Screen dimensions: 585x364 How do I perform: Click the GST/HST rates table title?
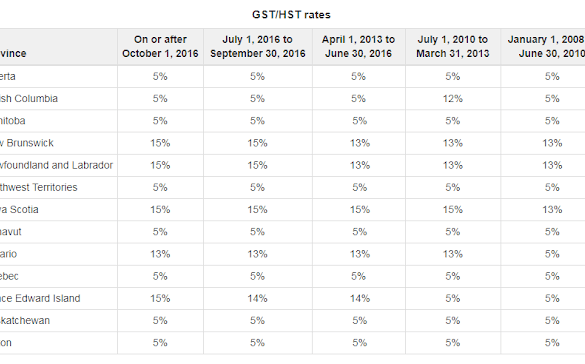point(291,15)
